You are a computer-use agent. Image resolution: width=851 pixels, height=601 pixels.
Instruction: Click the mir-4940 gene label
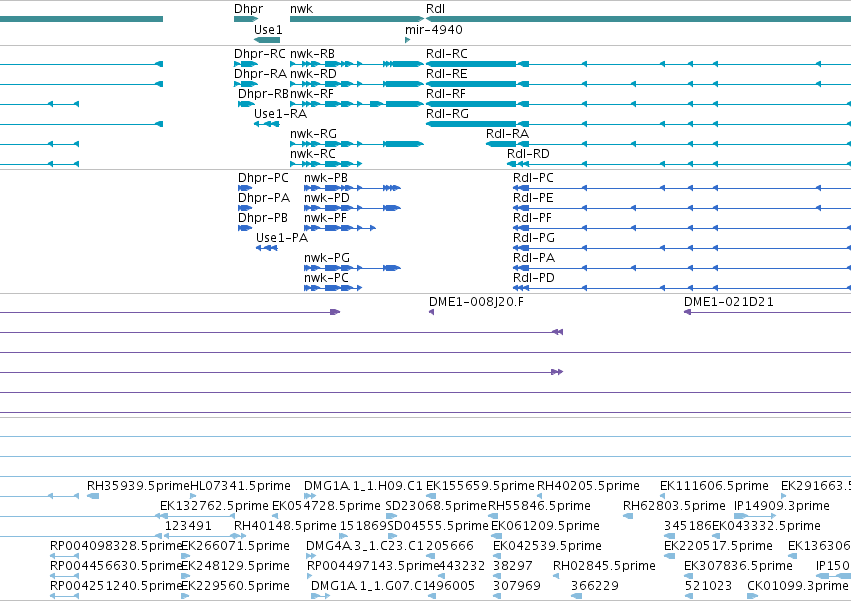434,29
